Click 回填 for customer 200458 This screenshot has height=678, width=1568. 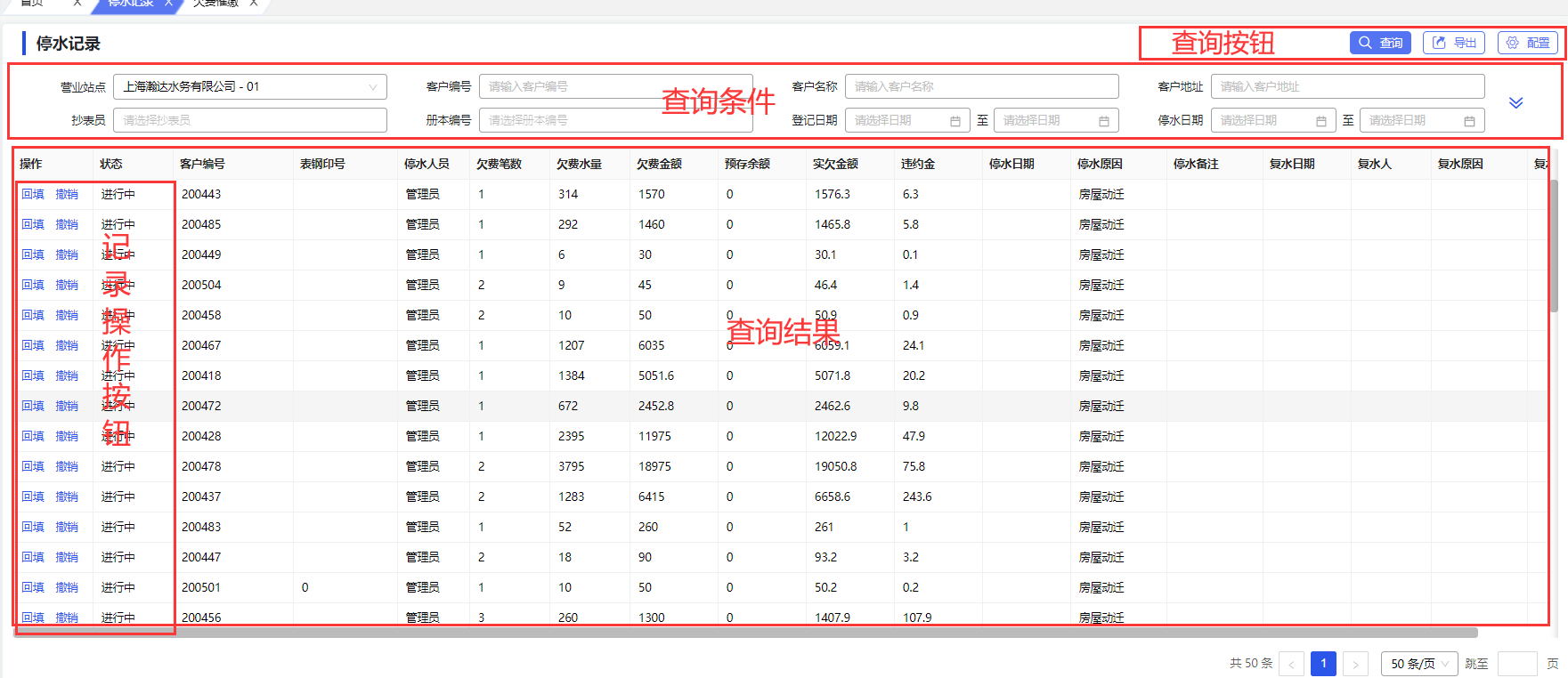[x=33, y=315]
